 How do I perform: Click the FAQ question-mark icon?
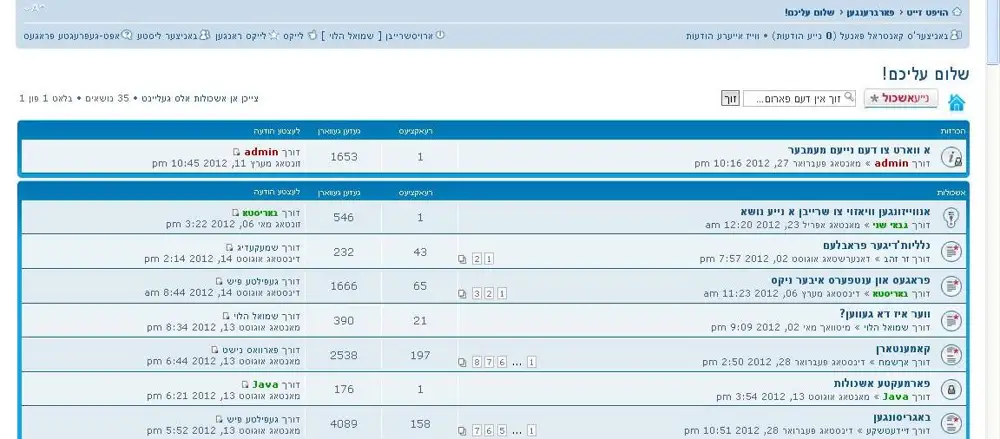tap(127, 35)
